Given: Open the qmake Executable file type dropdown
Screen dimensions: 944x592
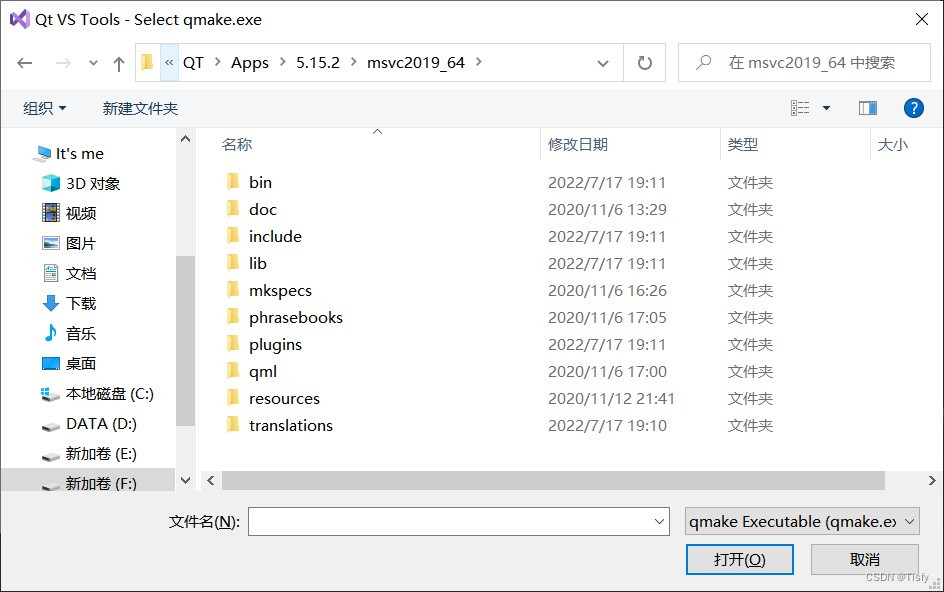Looking at the screenshot, I should pyautogui.click(x=802, y=522).
